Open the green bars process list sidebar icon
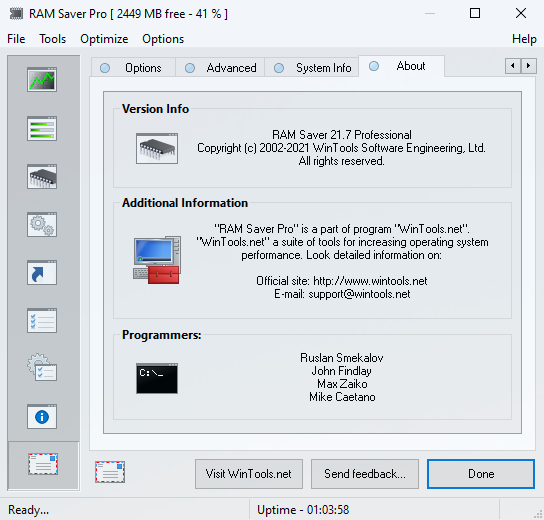Screen dimensions: 544x520 coord(42,128)
